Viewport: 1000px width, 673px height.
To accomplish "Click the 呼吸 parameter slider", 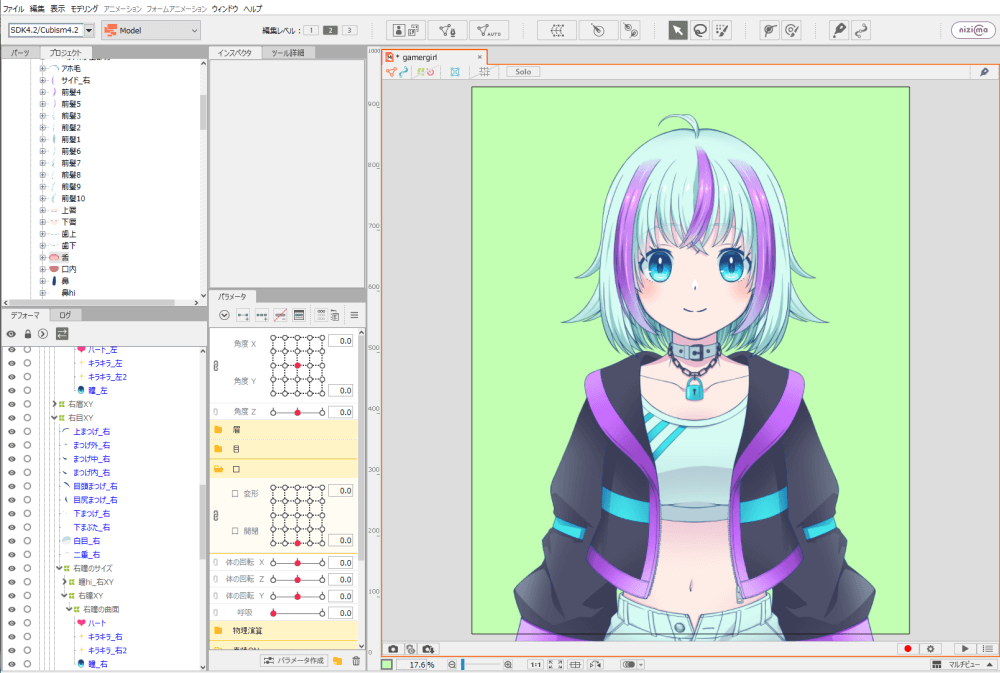I will [x=297, y=613].
